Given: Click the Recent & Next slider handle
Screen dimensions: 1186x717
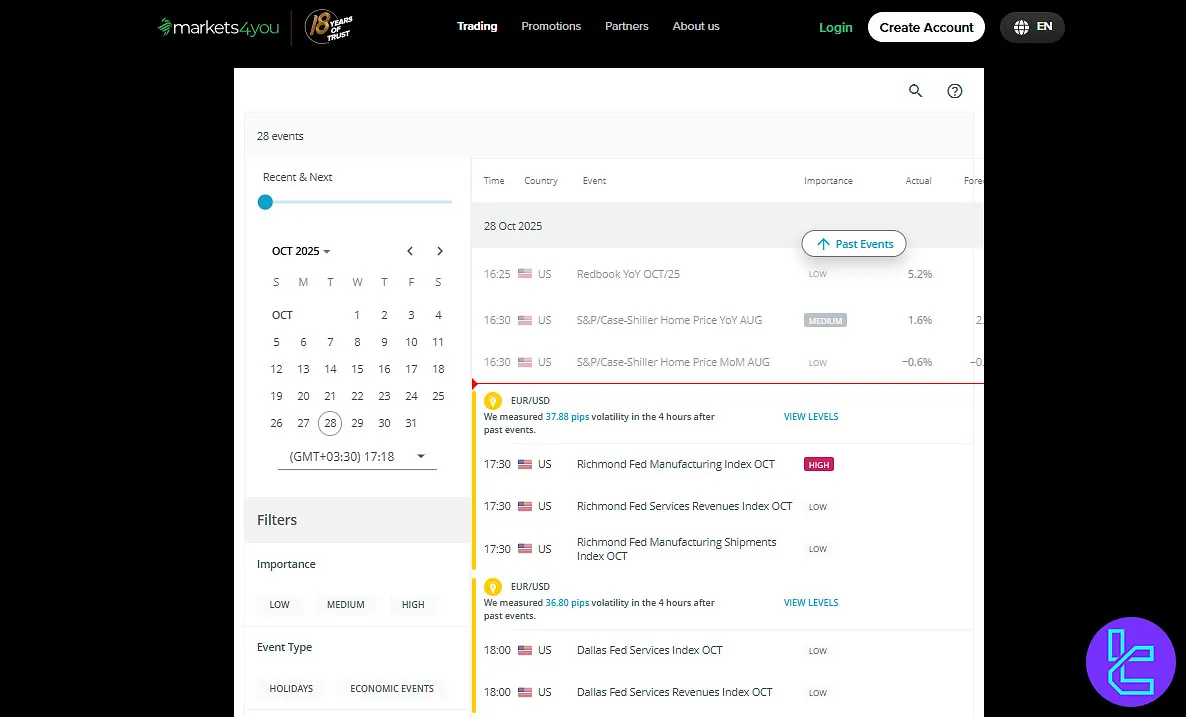Looking at the screenshot, I should (x=265, y=202).
